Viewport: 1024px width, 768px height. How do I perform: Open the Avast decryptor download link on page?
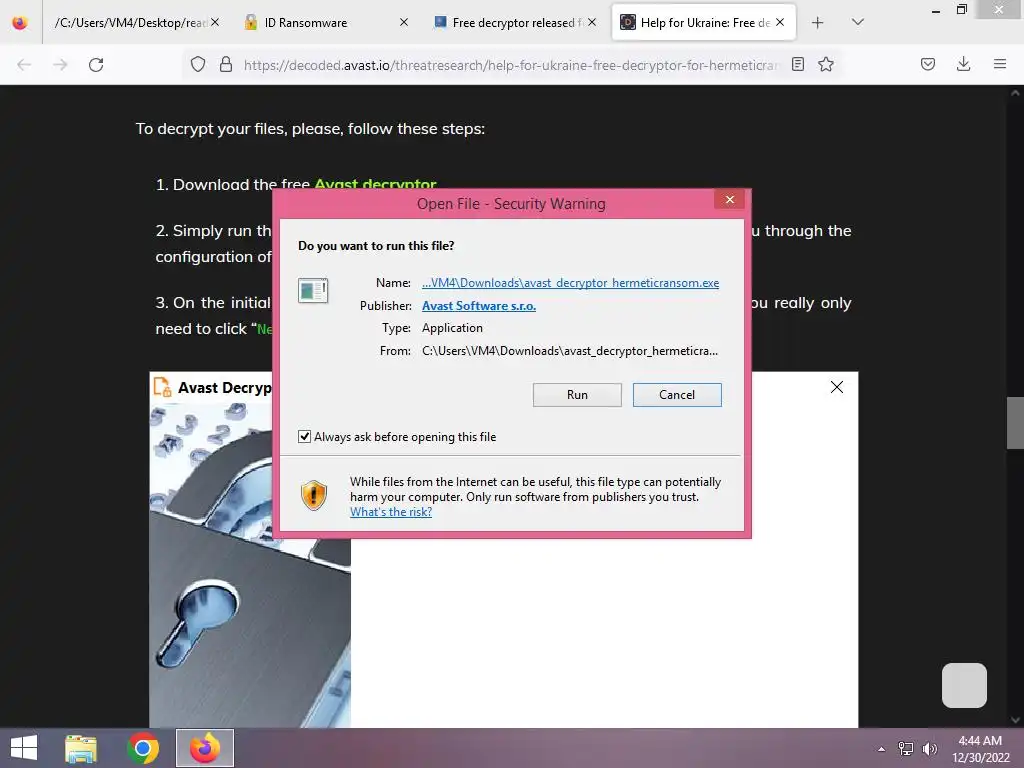pyautogui.click(x=375, y=184)
